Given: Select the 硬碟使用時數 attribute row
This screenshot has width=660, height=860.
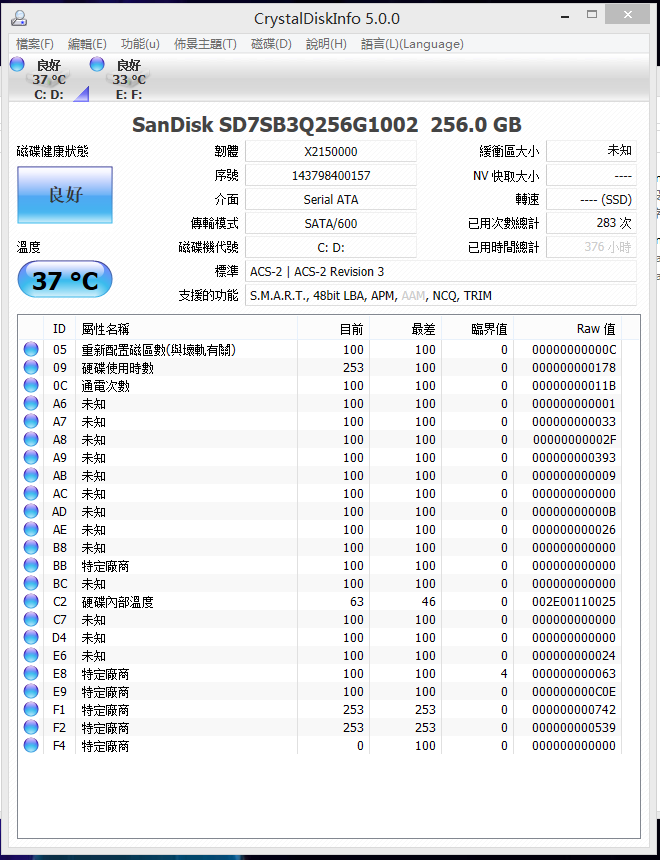Looking at the screenshot, I should 320,367.
